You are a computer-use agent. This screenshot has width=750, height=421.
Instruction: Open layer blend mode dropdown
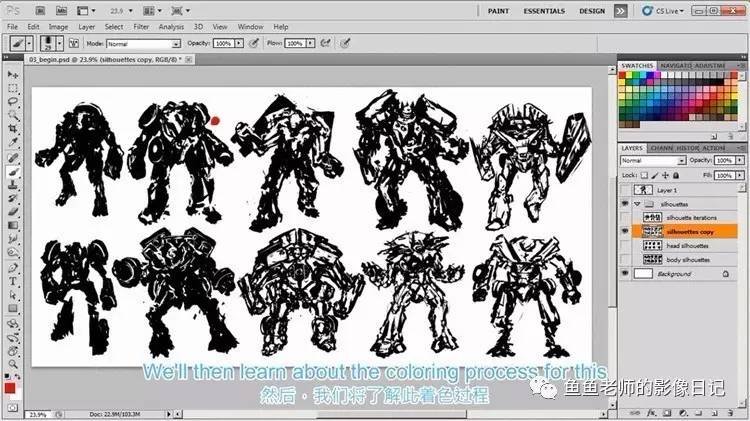coord(653,160)
